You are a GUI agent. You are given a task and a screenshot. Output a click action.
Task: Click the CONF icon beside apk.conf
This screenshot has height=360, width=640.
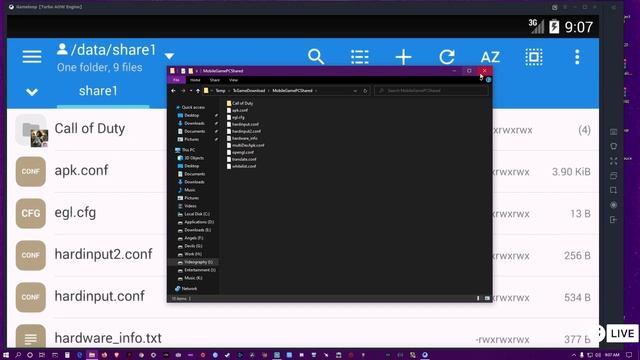pos(31,171)
